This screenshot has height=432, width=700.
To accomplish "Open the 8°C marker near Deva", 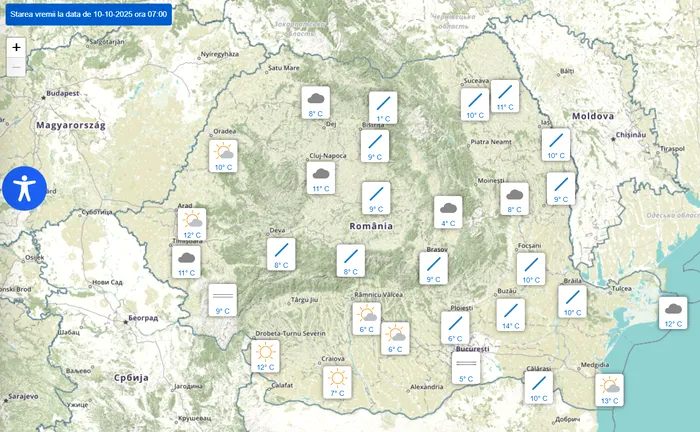I will 281,254.
